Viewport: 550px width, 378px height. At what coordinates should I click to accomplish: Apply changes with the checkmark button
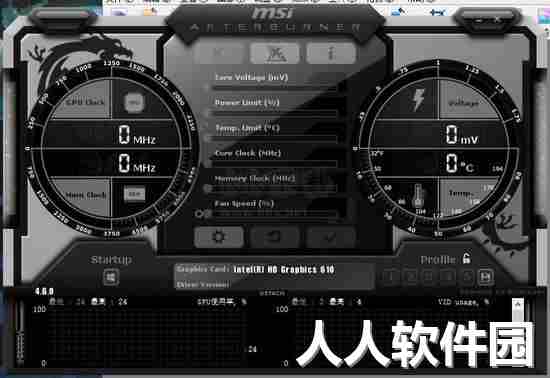(330, 237)
